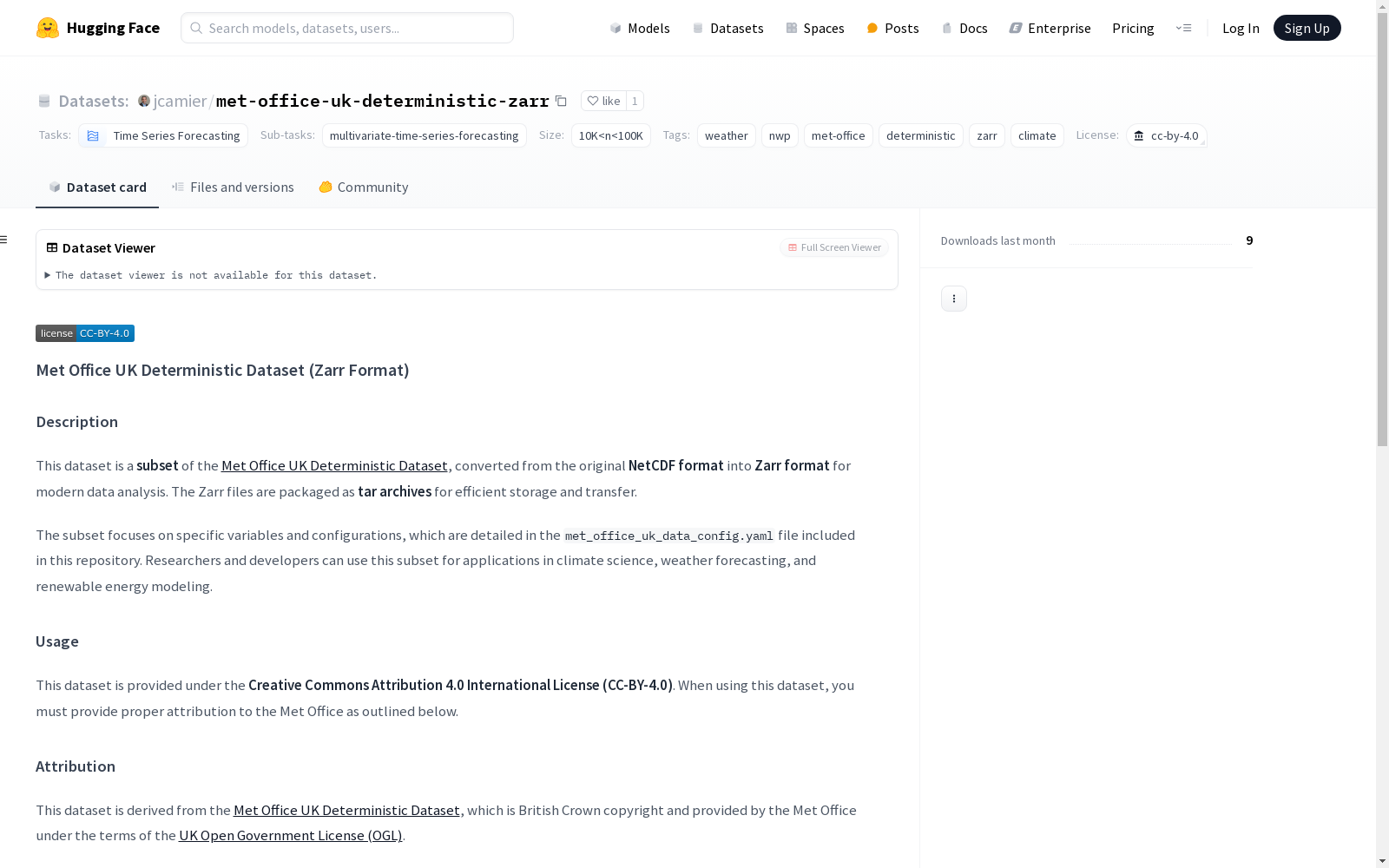The image size is (1389, 868).
Task: Click the Log In link
Action: [1241, 28]
